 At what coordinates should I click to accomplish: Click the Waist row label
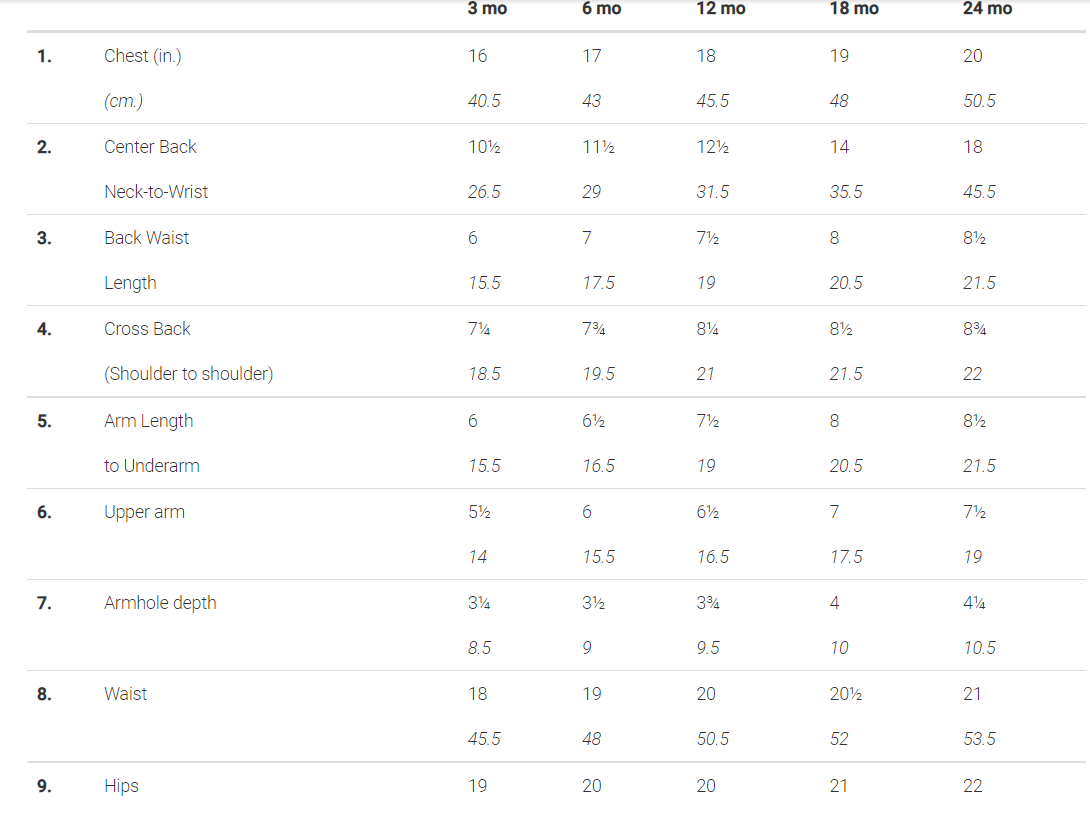[125, 694]
